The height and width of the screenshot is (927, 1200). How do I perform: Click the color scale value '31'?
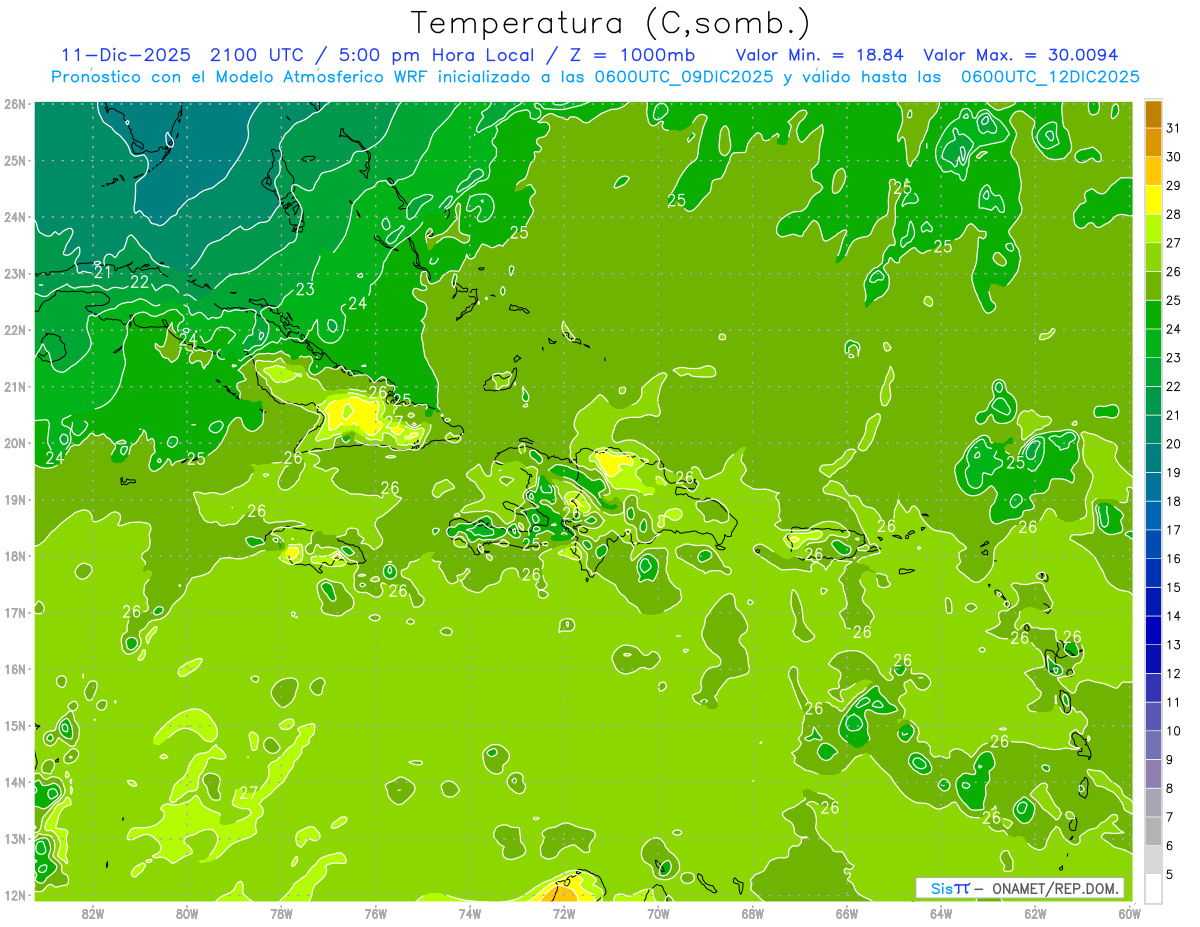[x=1174, y=128]
